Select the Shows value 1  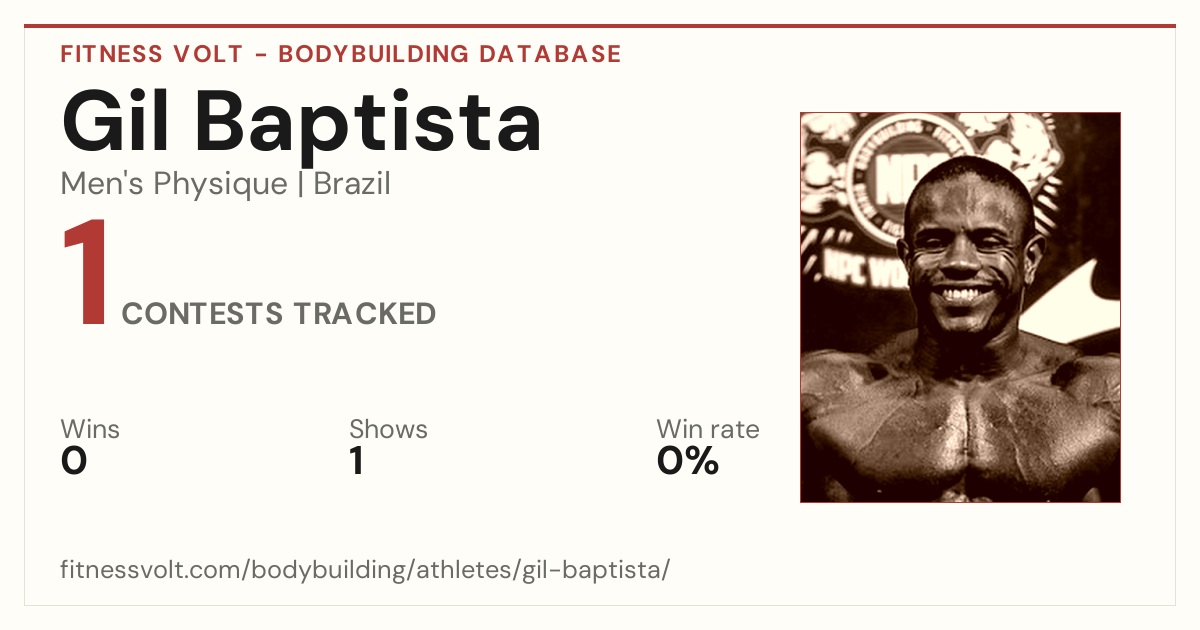pos(356,461)
